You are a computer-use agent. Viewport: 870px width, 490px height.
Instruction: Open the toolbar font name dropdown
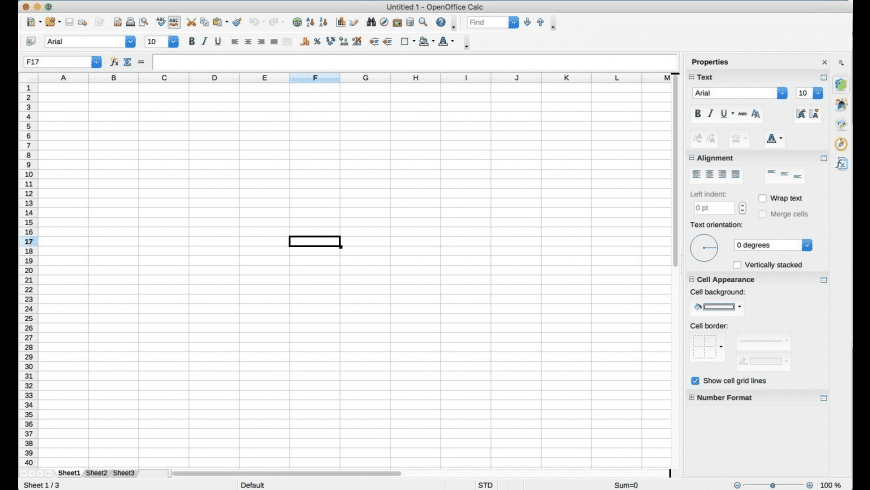[130, 42]
